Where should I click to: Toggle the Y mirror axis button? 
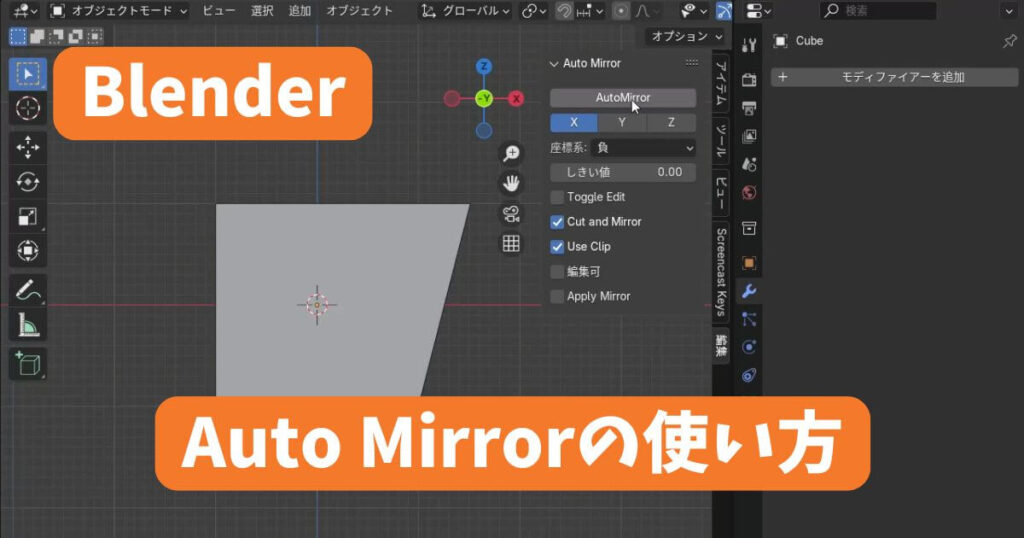tap(622, 123)
